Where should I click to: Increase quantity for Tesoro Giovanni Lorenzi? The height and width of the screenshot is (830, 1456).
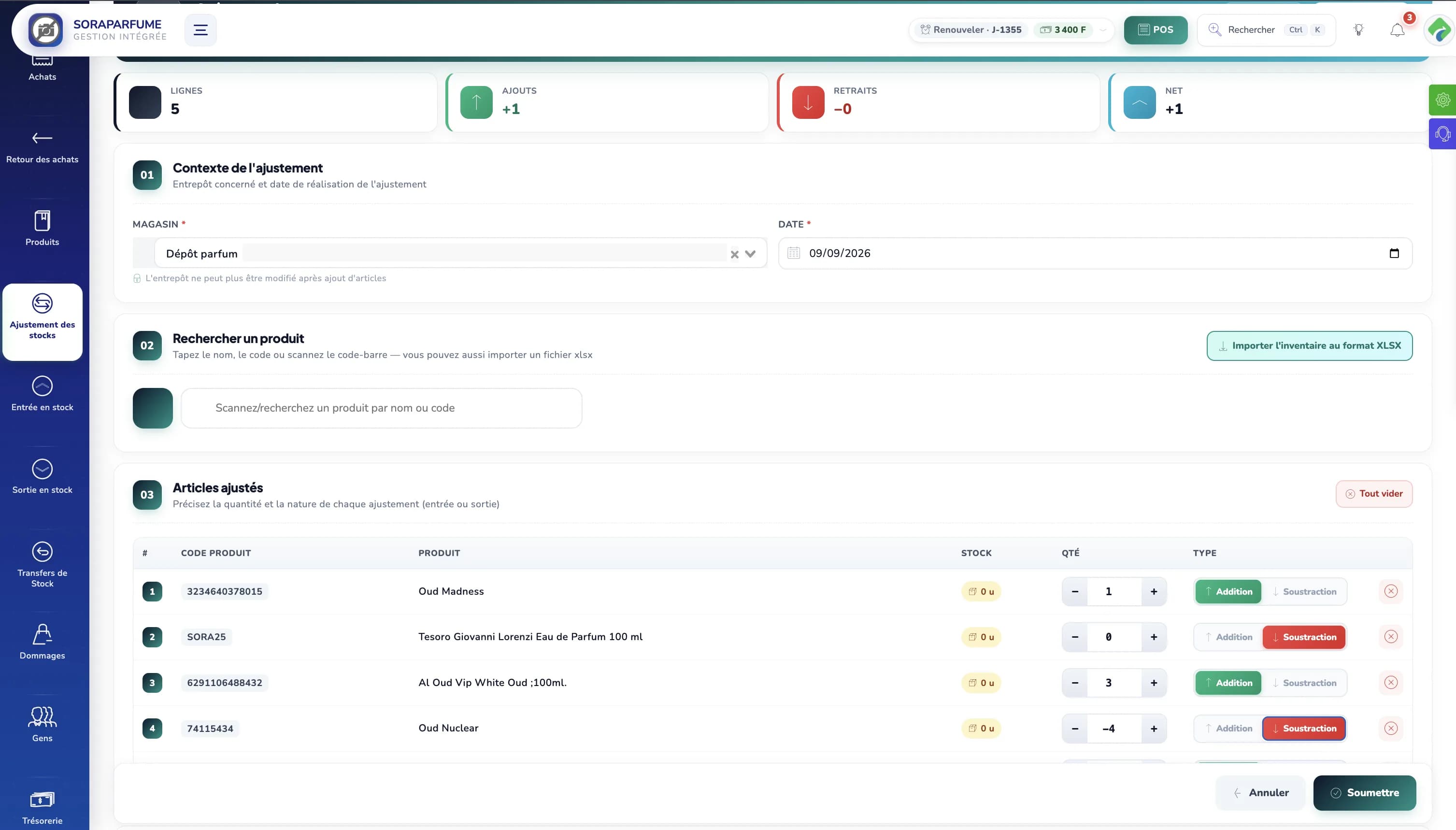pos(1154,637)
